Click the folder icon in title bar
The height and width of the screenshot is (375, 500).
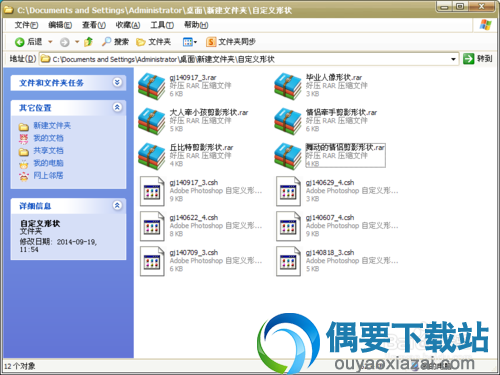click(8, 10)
